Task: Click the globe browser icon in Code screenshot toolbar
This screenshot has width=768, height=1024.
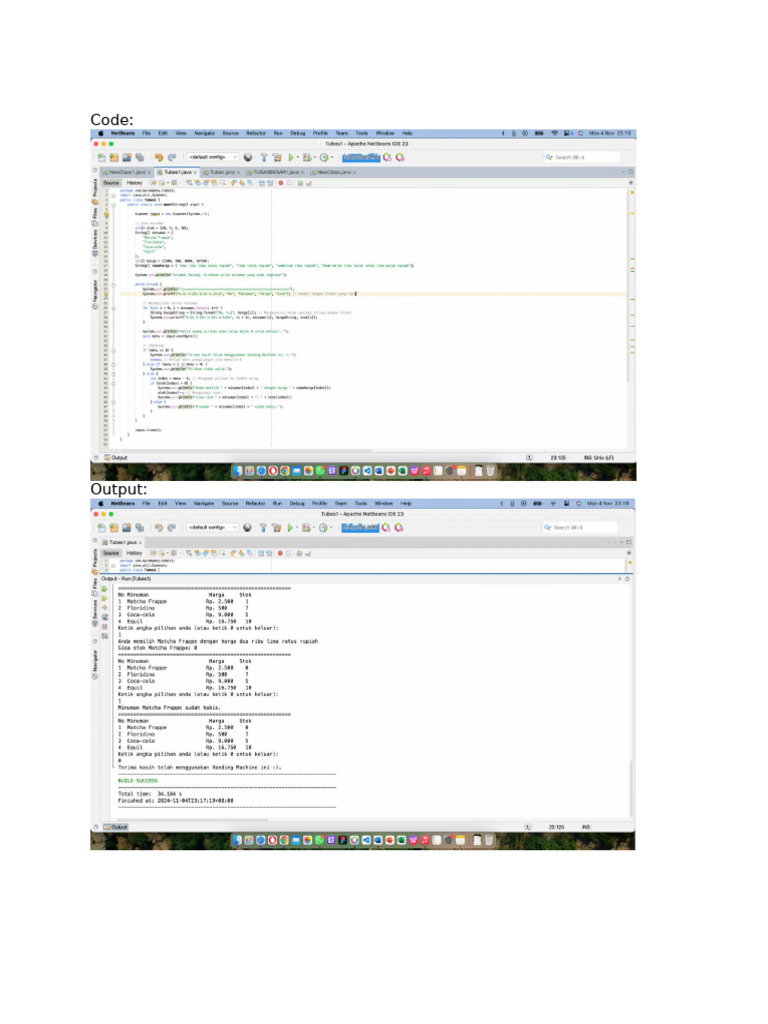Action: (x=248, y=157)
